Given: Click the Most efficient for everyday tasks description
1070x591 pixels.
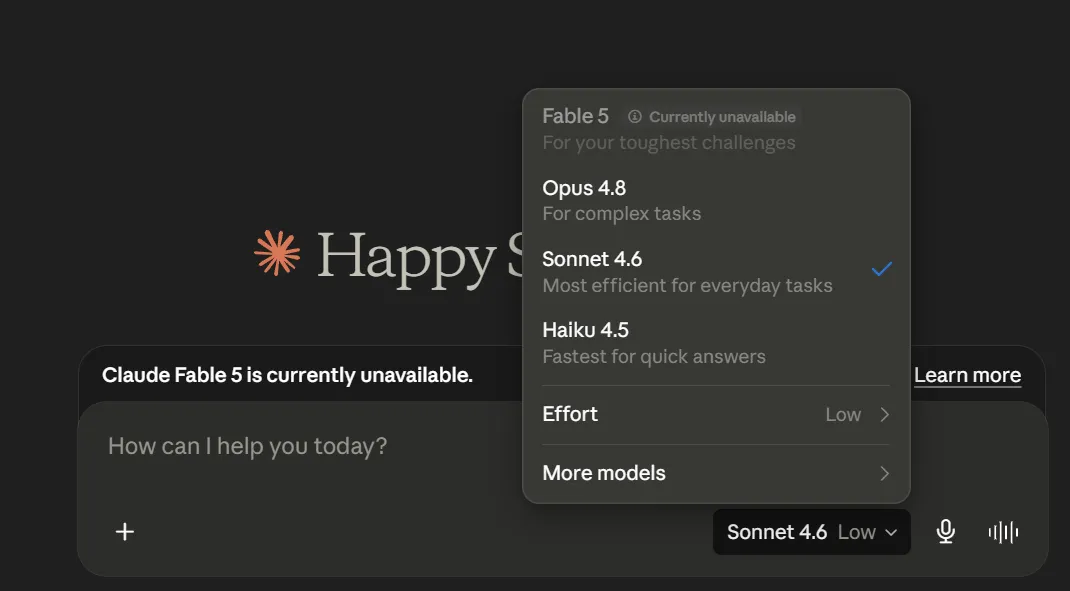Looking at the screenshot, I should [x=687, y=285].
